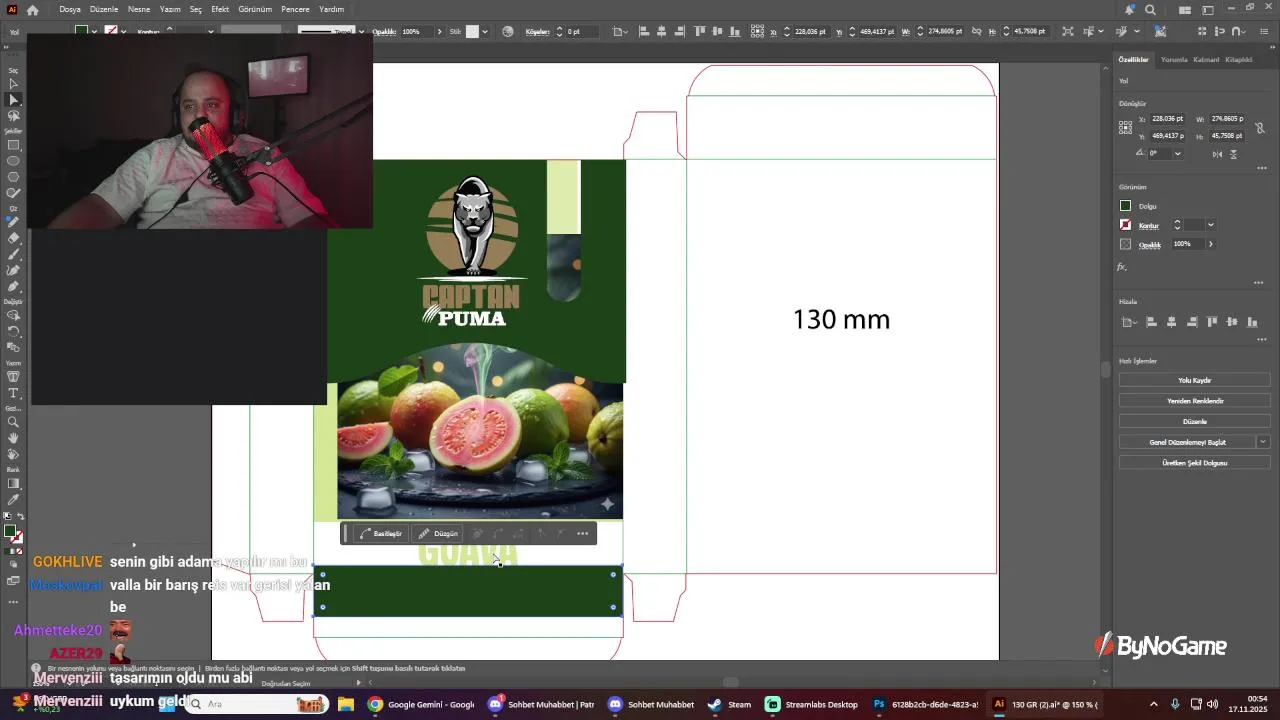1280x720 pixels.
Task: Open the control bar fill color dropdown
Action: pyautogui.click(x=95, y=31)
